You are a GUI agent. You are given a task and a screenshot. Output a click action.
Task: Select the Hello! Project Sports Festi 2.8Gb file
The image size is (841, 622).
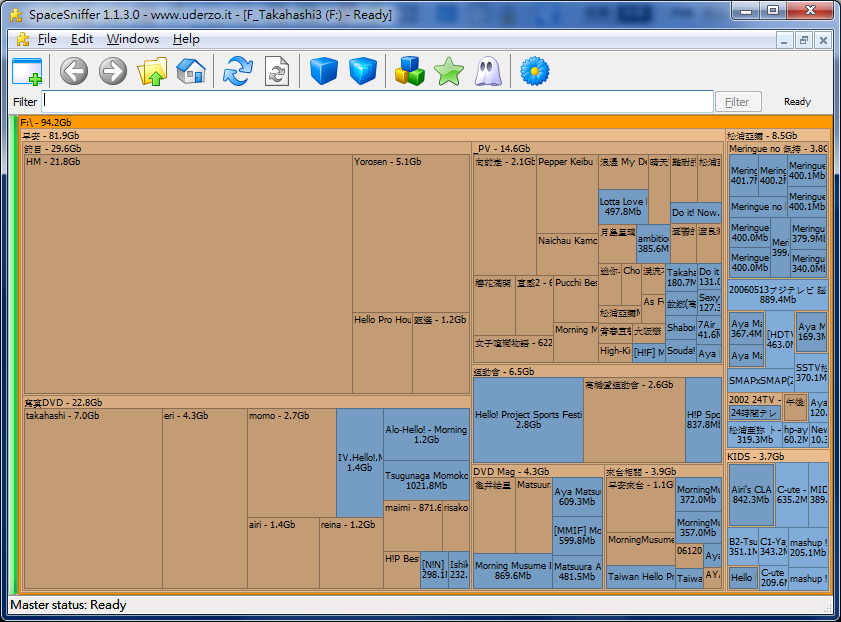pos(528,419)
